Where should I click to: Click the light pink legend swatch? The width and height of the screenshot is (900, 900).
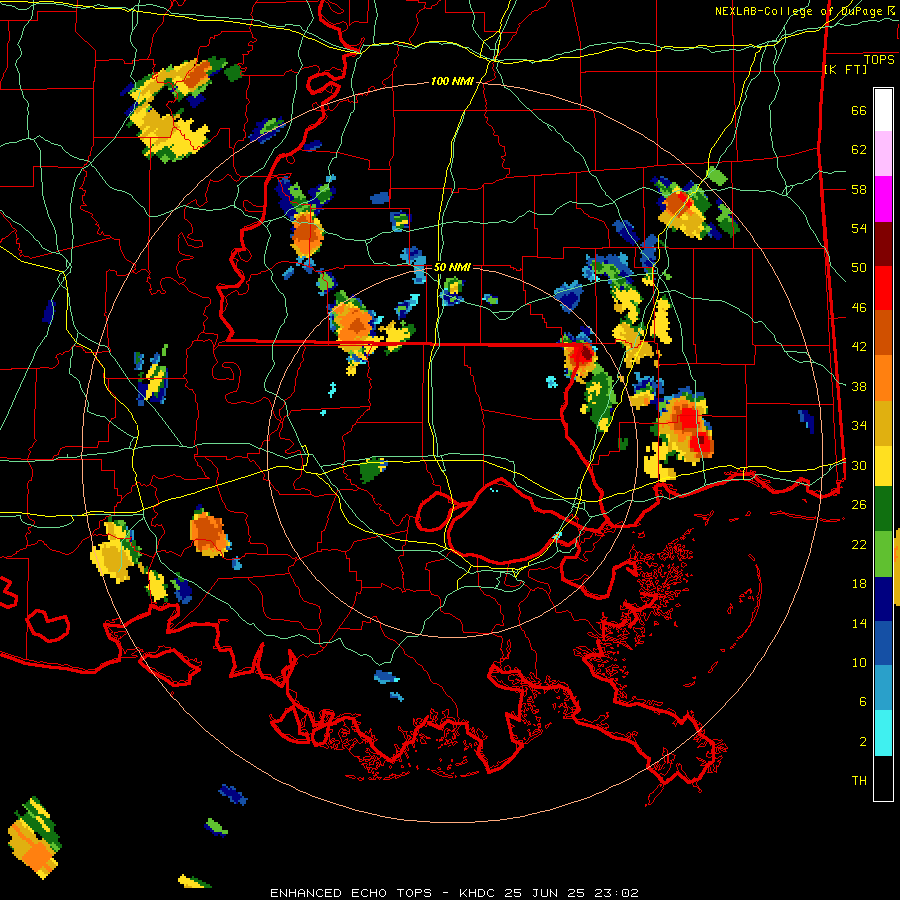point(883,154)
